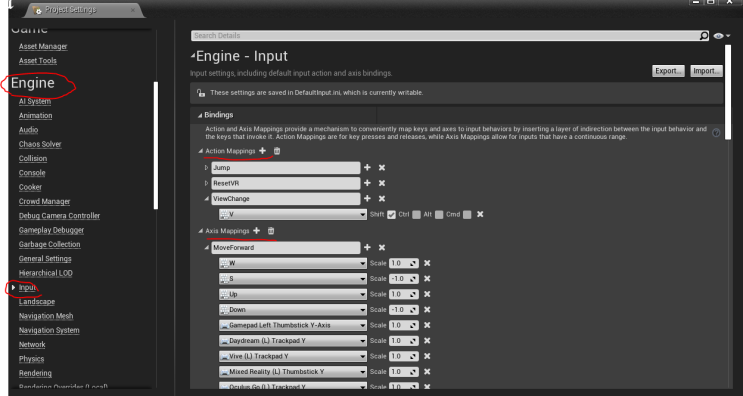Remove the Up key binding
Screen dimensions: 743x396
click(427, 294)
